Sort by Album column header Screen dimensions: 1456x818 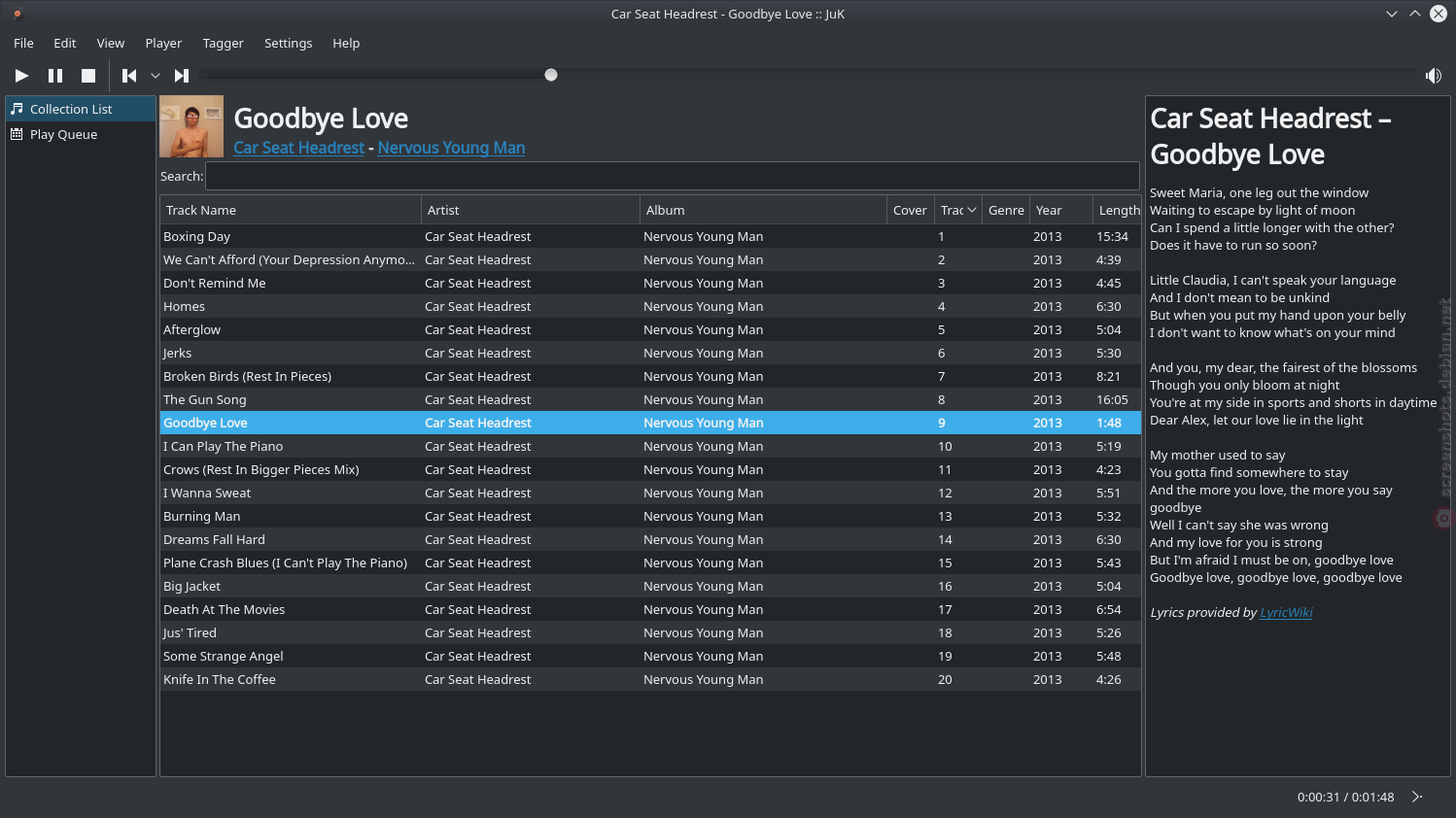click(763, 210)
